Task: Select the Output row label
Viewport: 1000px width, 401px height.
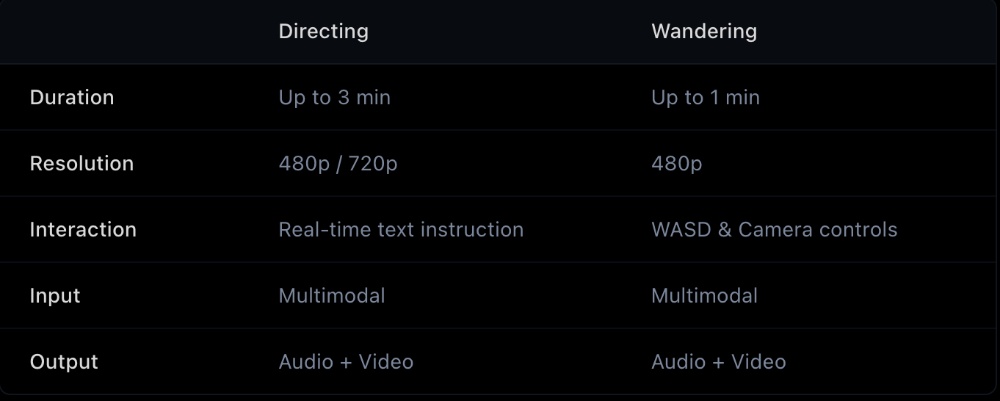Action: [64, 361]
